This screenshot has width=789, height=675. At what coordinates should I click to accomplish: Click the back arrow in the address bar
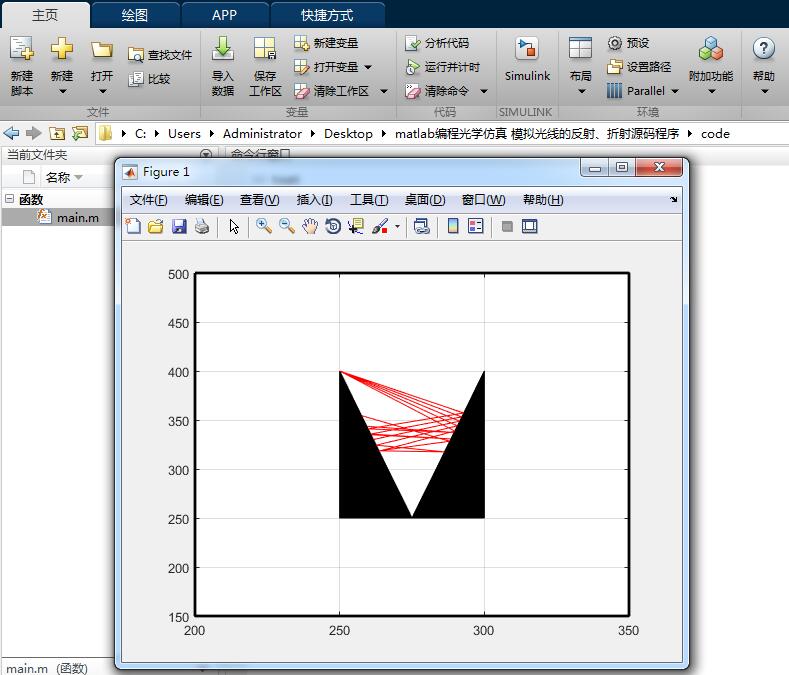coord(11,133)
